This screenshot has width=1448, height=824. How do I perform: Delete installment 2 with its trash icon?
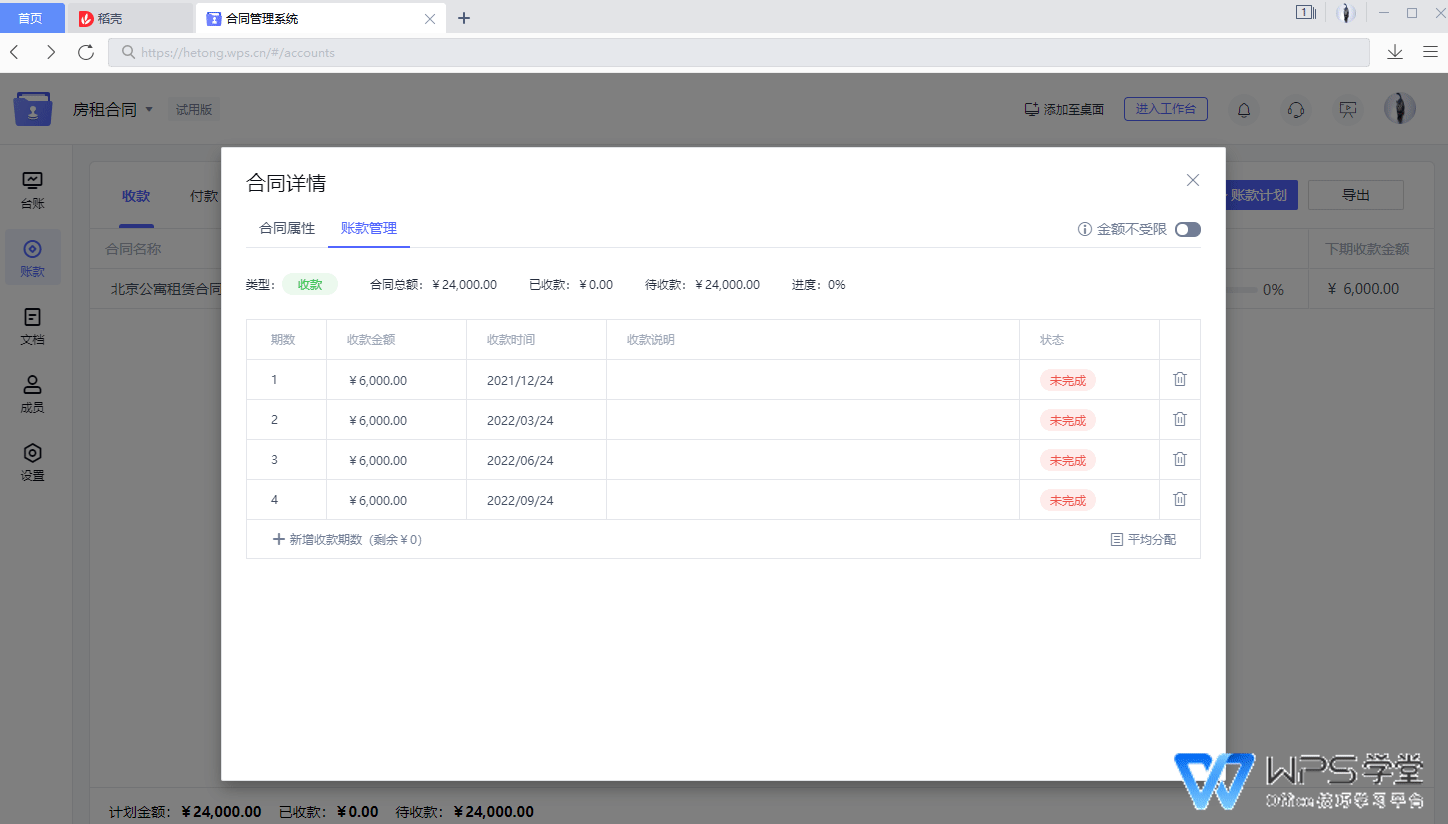[x=1180, y=419]
